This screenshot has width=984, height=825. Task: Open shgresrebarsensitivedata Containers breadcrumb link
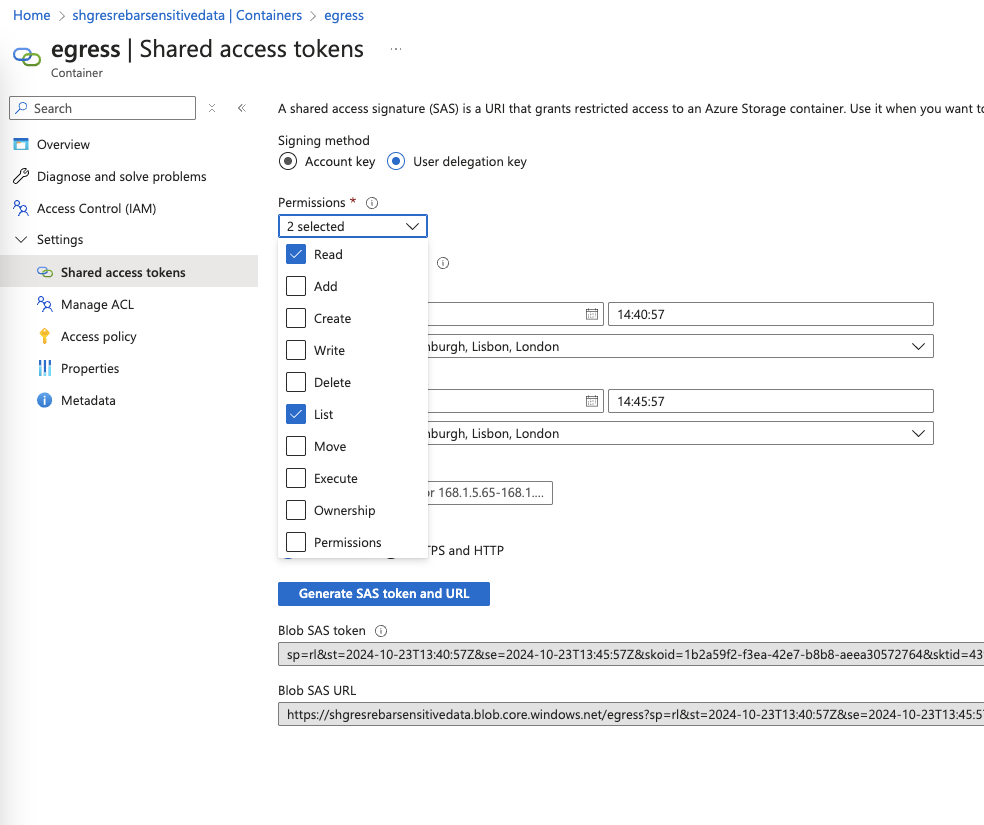click(x=187, y=16)
